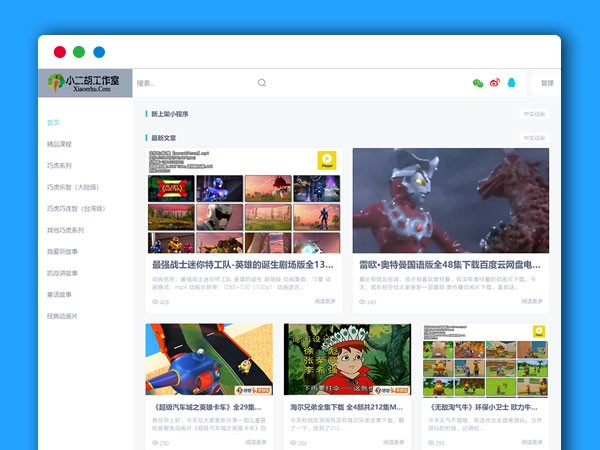Open article 最强战士迷你特工队 title link
Image resolution: width=600 pixels, height=450 pixels.
(x=242, y=265)
